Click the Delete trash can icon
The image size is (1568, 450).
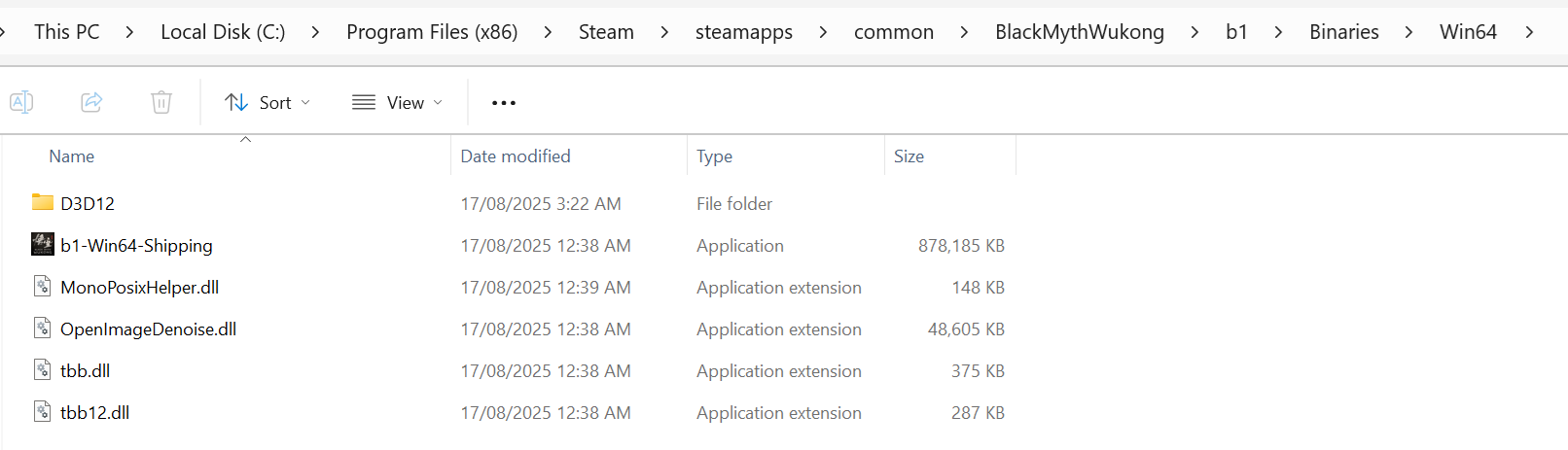pos(161,102)
